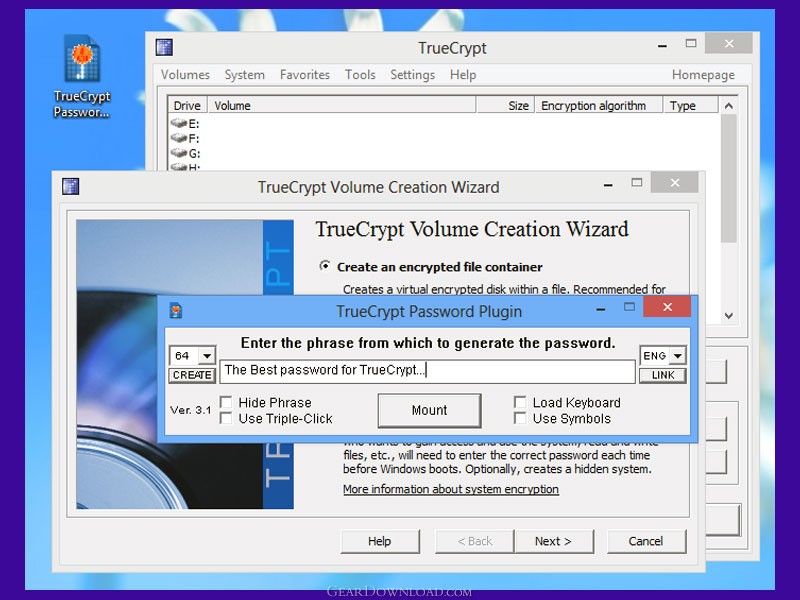Screen dimensions: 800x600
Task: Select drive F: in the drive list
Action: click(x=186, y=138)
